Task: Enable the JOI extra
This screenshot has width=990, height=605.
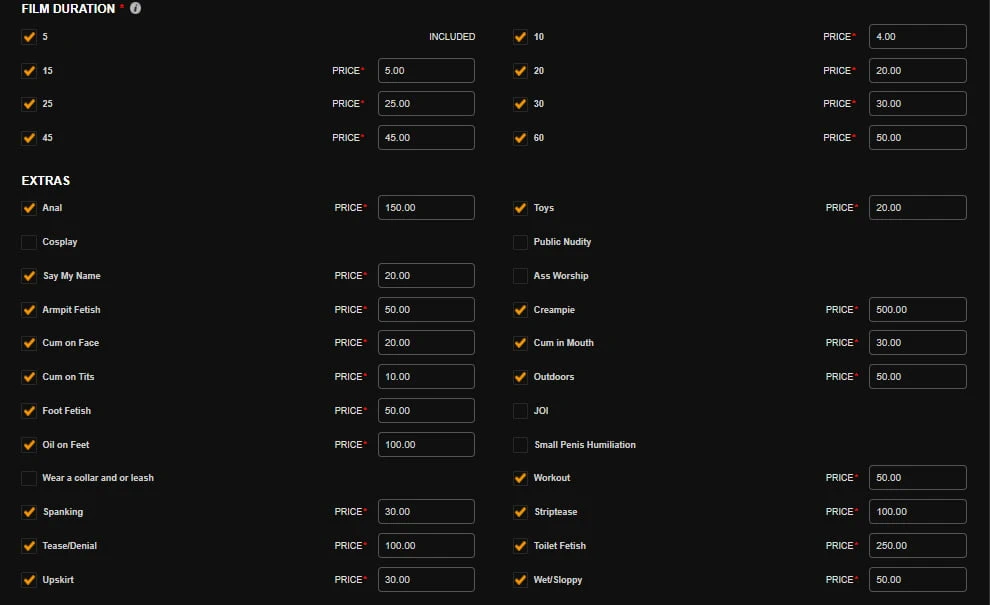Action: (520, 411)
